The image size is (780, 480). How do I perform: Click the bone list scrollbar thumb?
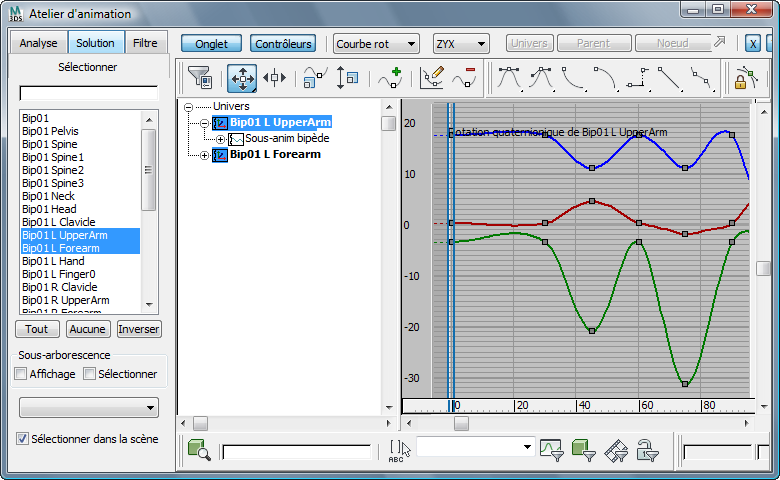click(x=149, y=170)
